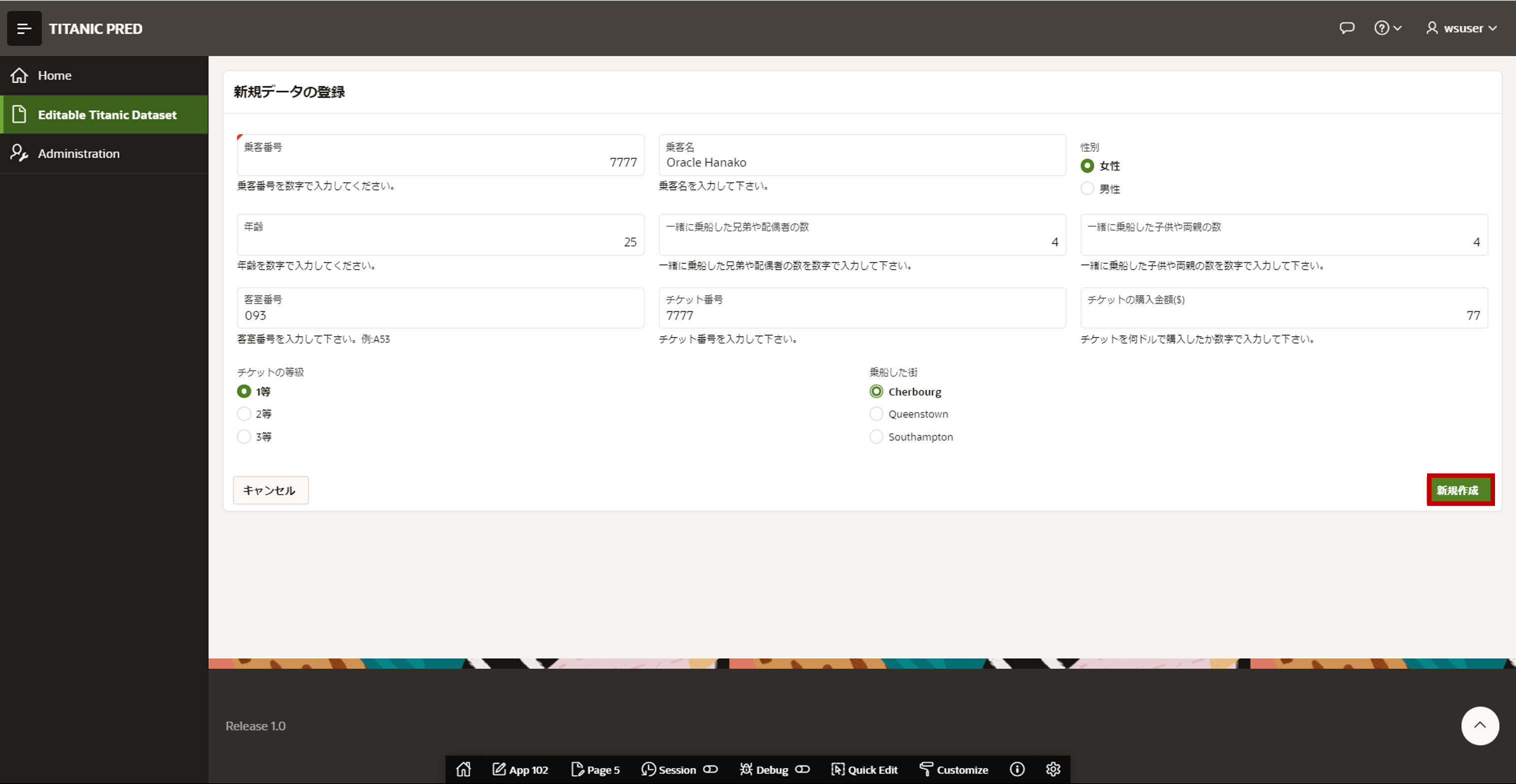
Task: Select the 男性 radio option
Action: (x=1088, y=189)
